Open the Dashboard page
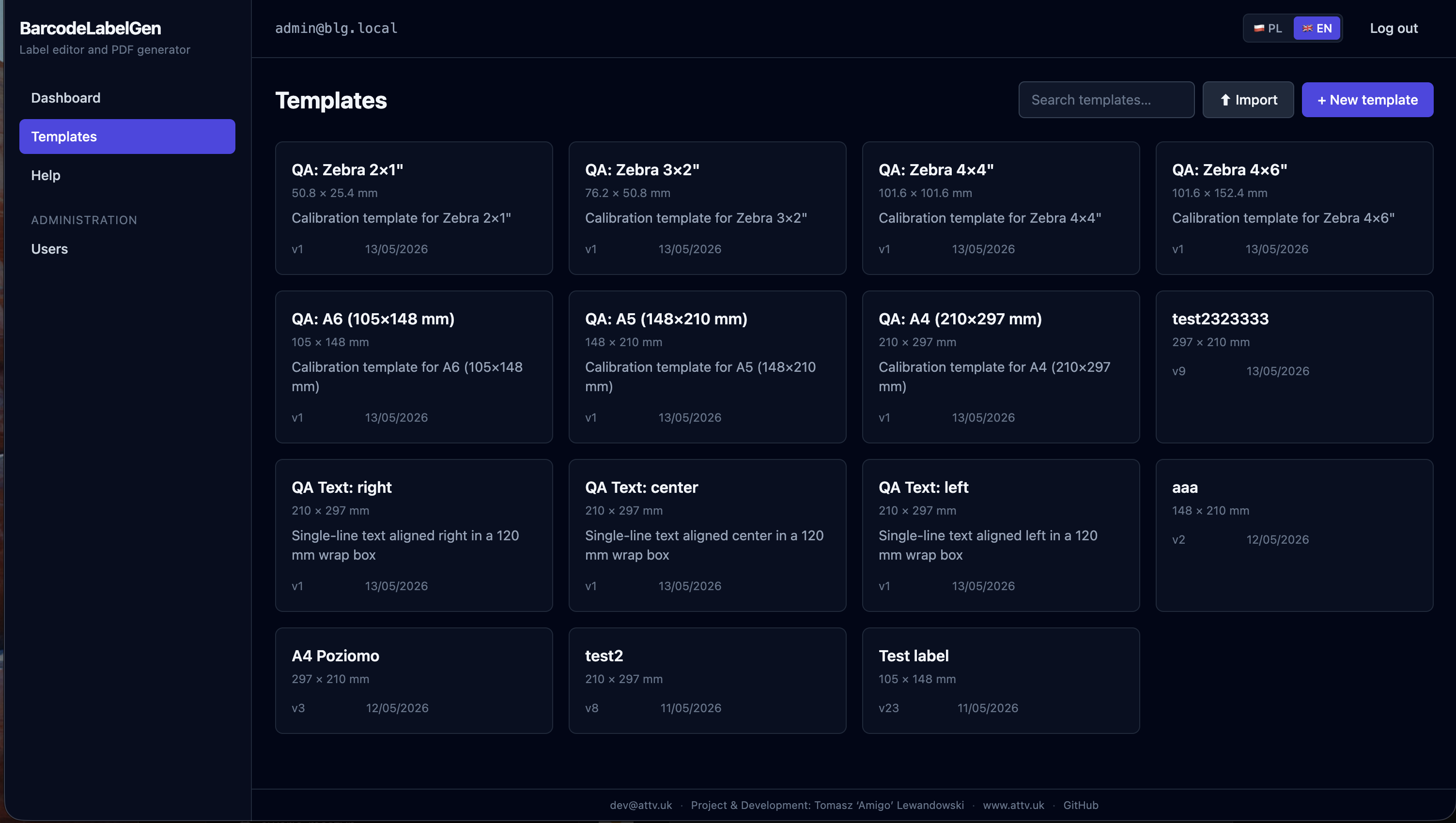This screenshot has height=823, width=1456. click(x=127, y=98)
